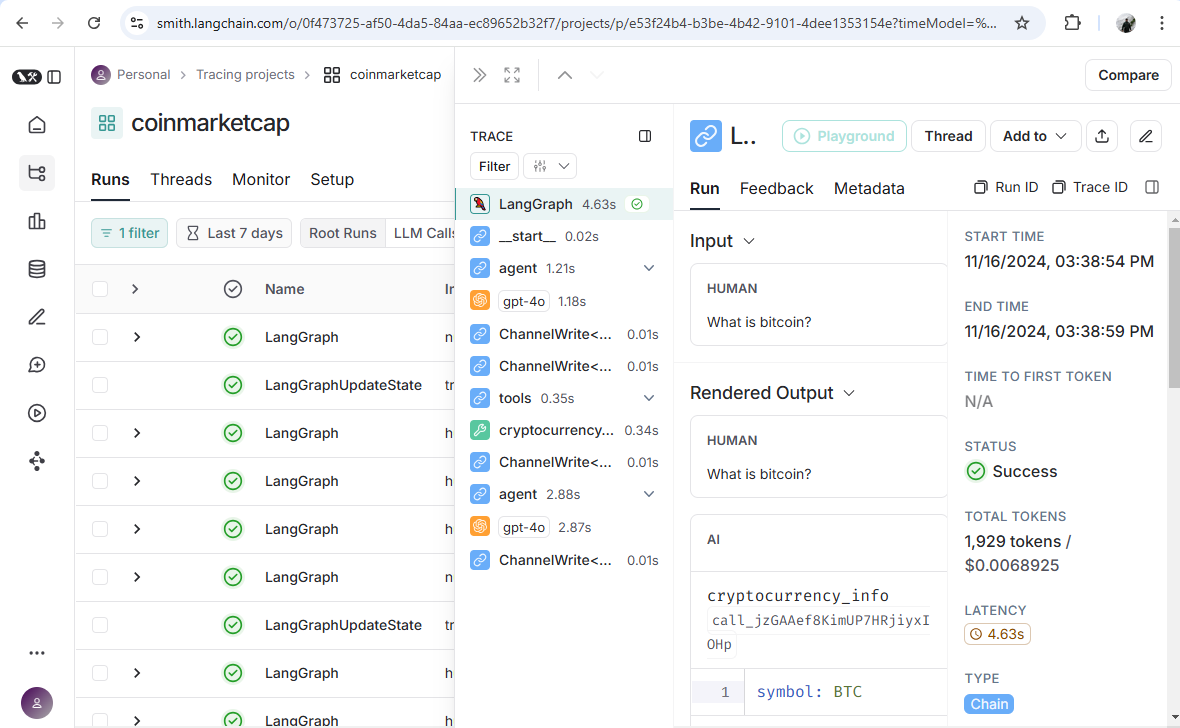The height and width of the screenshot is (728, 1180).
Task: Open the user avatar at sidebar bottom
Action: click(37, 703)
